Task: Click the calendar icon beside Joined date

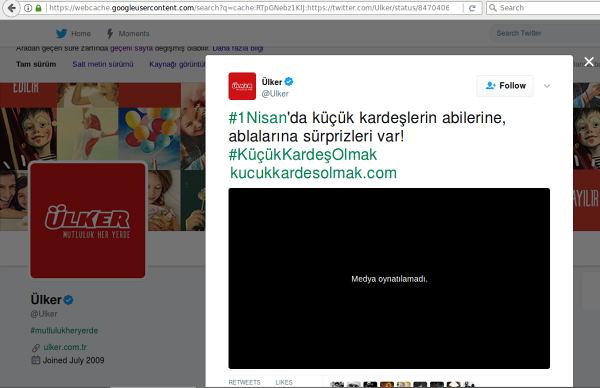Action: point(36,360)
